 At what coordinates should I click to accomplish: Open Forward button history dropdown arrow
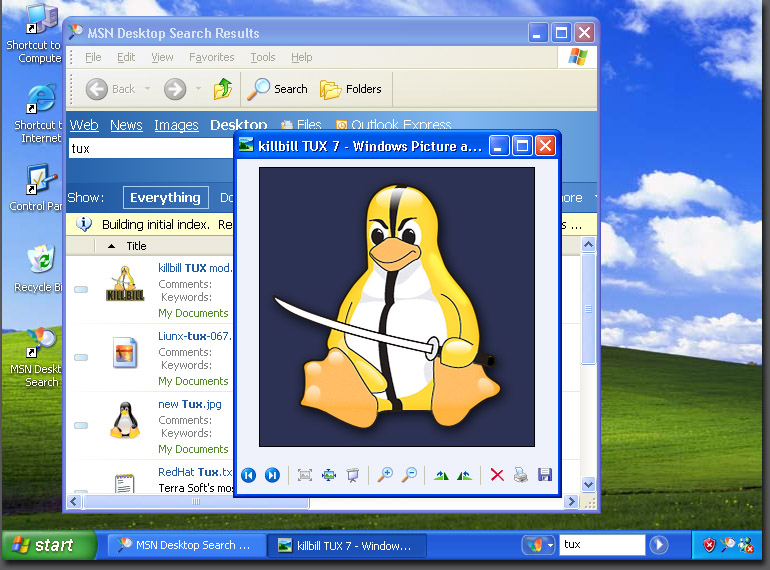pyautogui.click(x=198, y=89)
